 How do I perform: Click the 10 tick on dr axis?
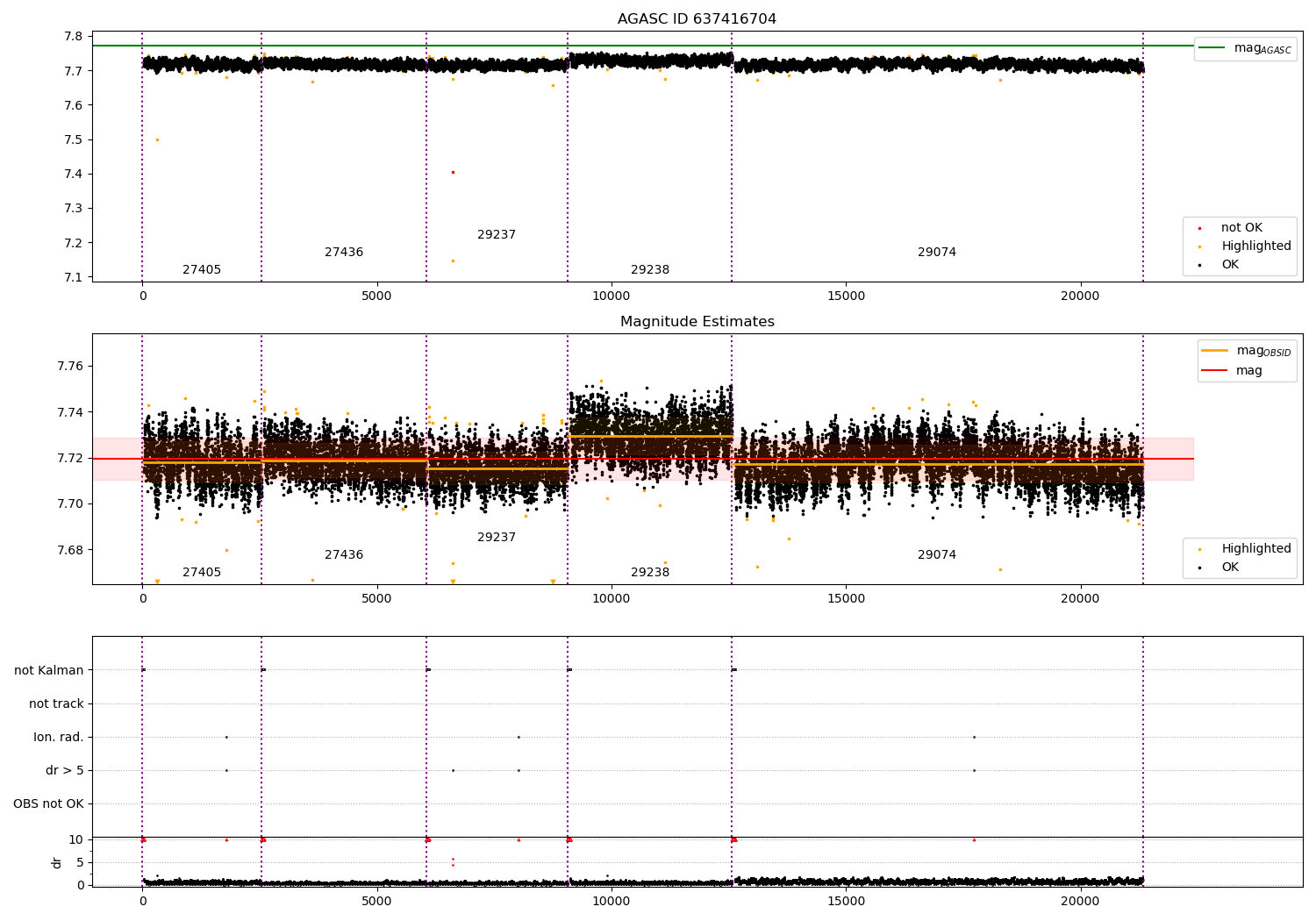click(76, 839)
